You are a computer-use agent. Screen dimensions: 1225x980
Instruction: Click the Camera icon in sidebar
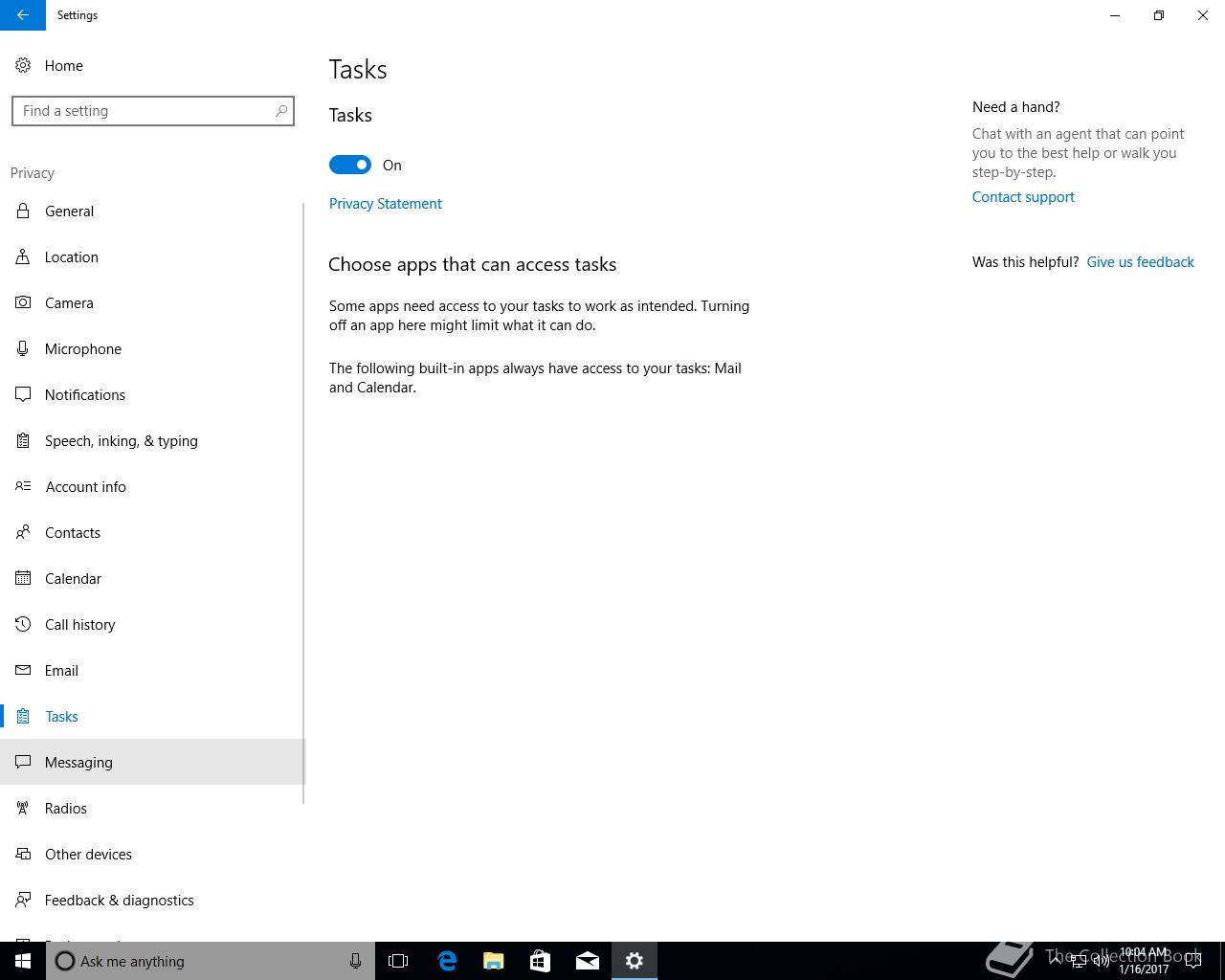coord(23,302)
